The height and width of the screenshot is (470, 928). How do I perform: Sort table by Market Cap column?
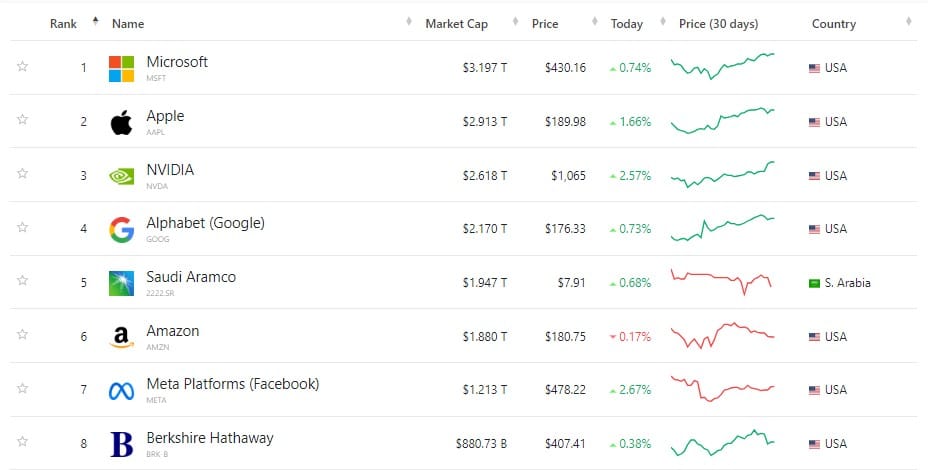coord(456,24)
